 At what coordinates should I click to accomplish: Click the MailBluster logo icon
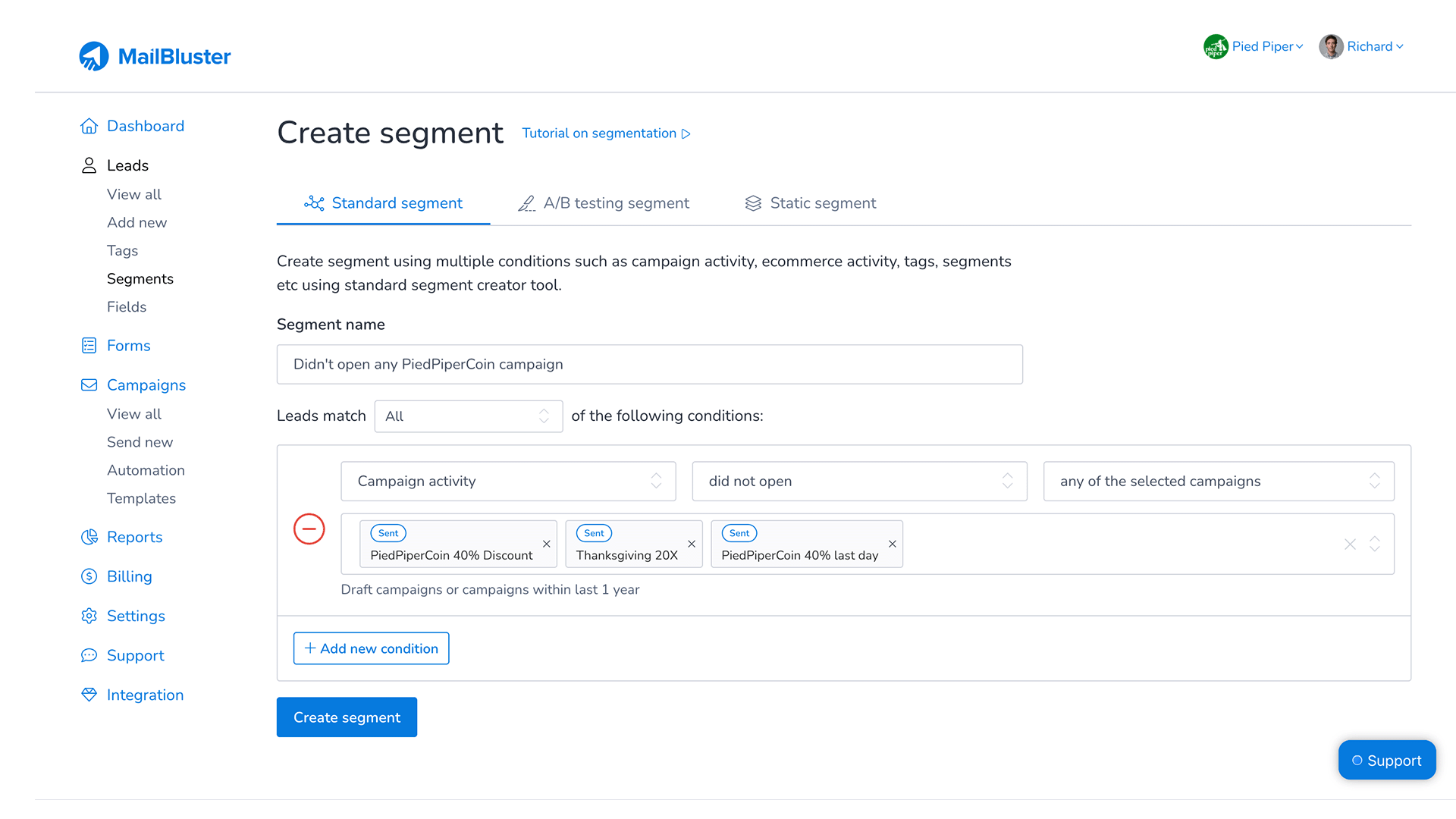pos(94,56)
